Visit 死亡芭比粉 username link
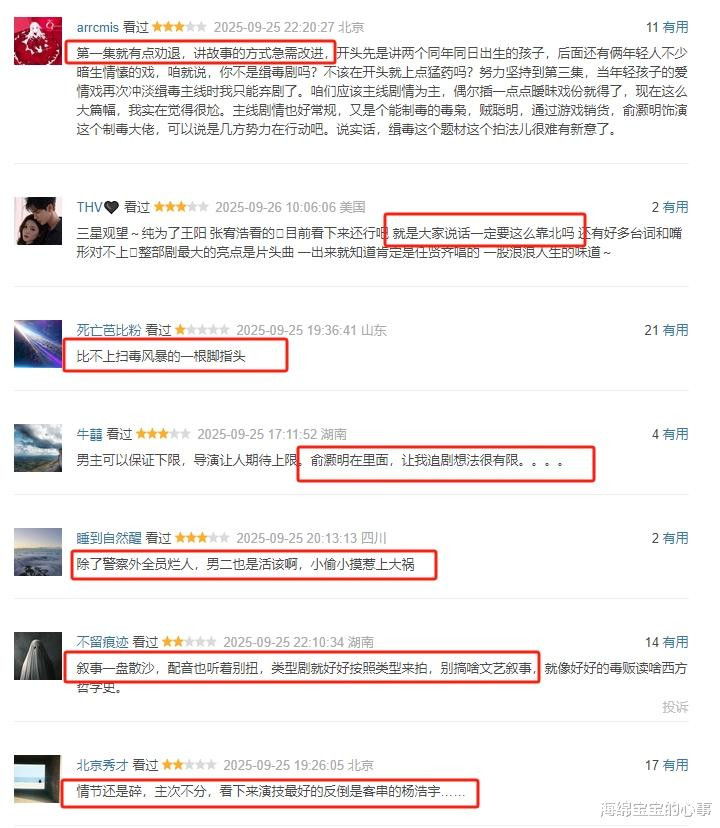Viewport: 720px width, 828px height. pyautogui.click(x=109, y=330)
